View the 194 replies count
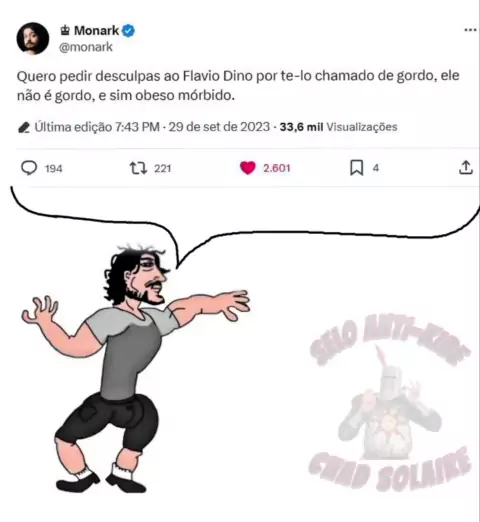 click(x=54, y=169)
